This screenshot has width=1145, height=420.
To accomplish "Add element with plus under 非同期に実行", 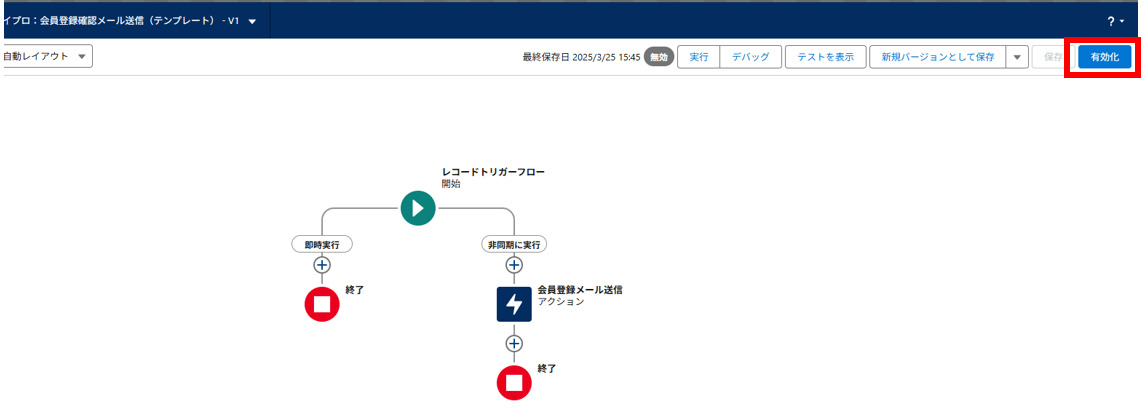I will (514, 265).
